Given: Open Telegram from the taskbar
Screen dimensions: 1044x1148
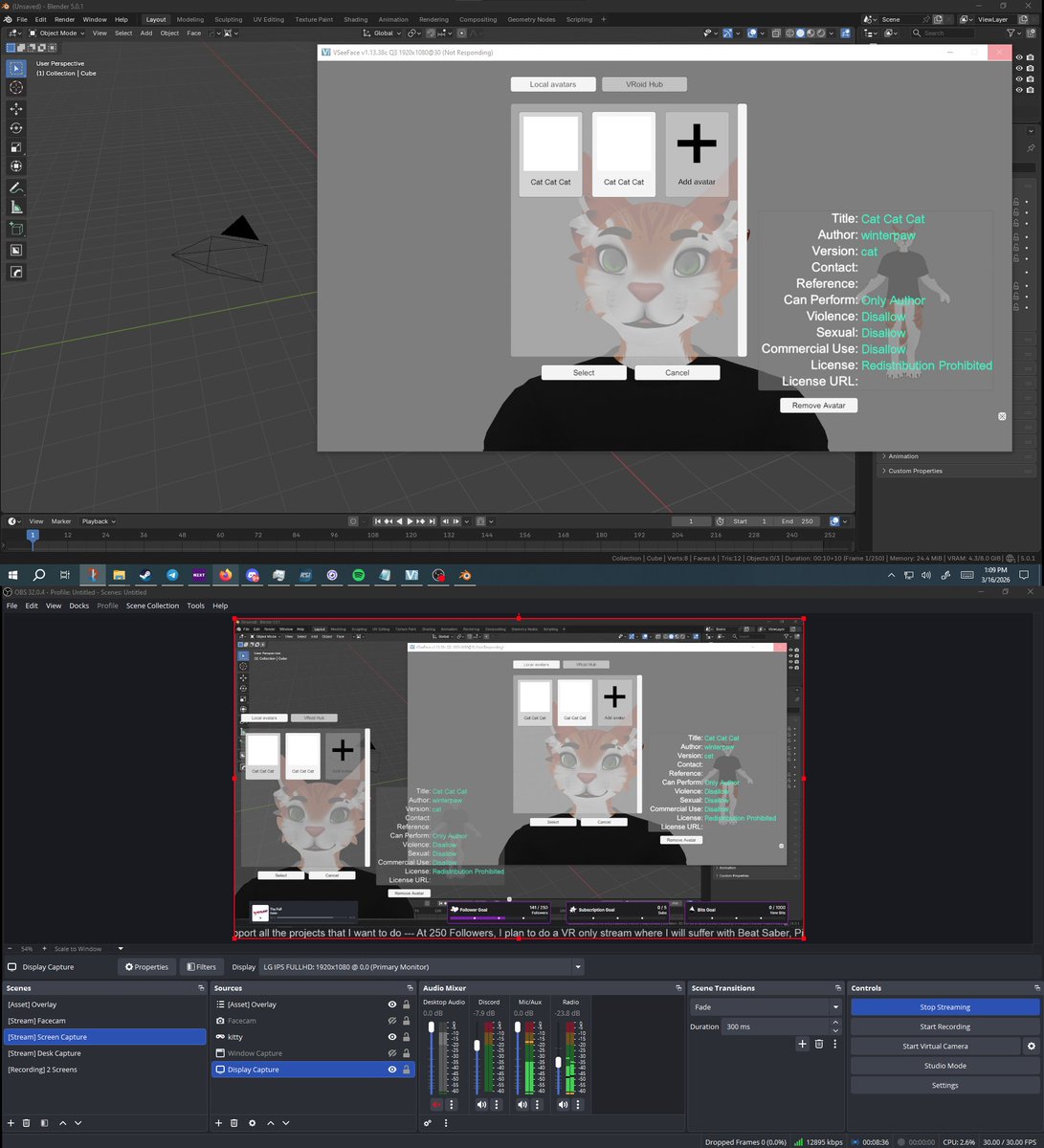Looking at the screenshot, I should tap(172, 575).
